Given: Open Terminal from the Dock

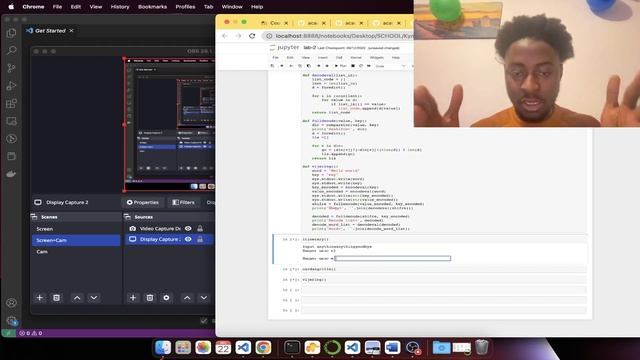Looking at the screenshot, I should click(292, 347).
